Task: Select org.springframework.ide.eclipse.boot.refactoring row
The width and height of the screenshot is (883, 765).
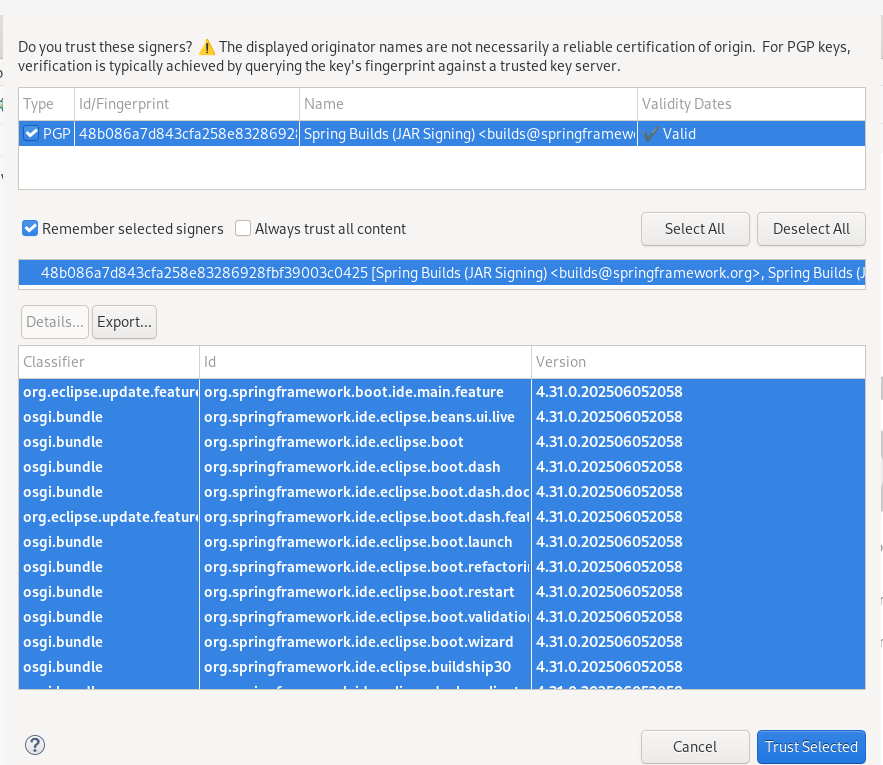Action: coord(442,567)
